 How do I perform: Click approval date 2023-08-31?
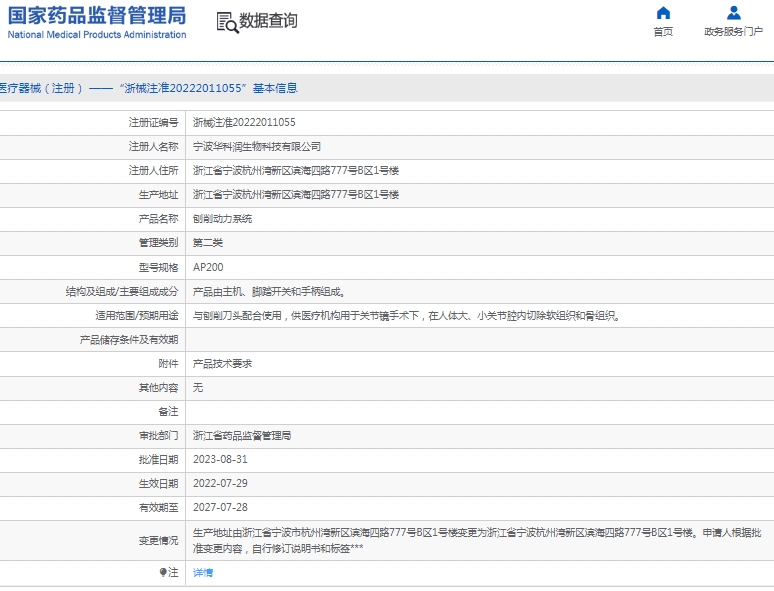(x=220, y=460)
